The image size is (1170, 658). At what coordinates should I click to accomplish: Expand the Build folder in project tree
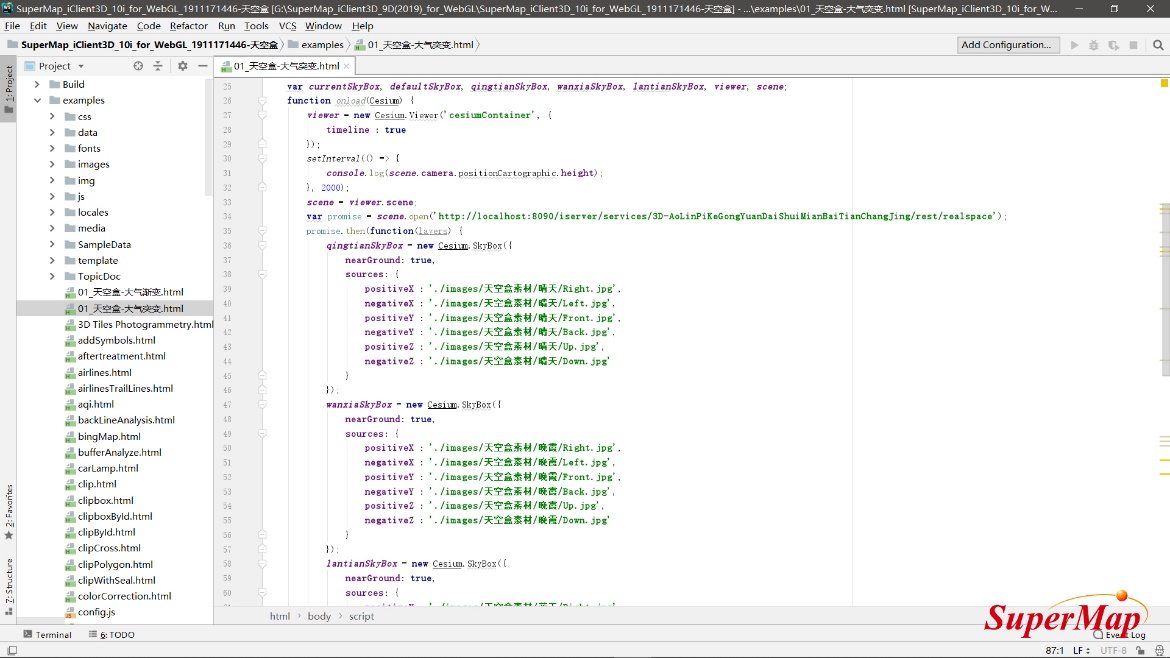pos(37,85)
